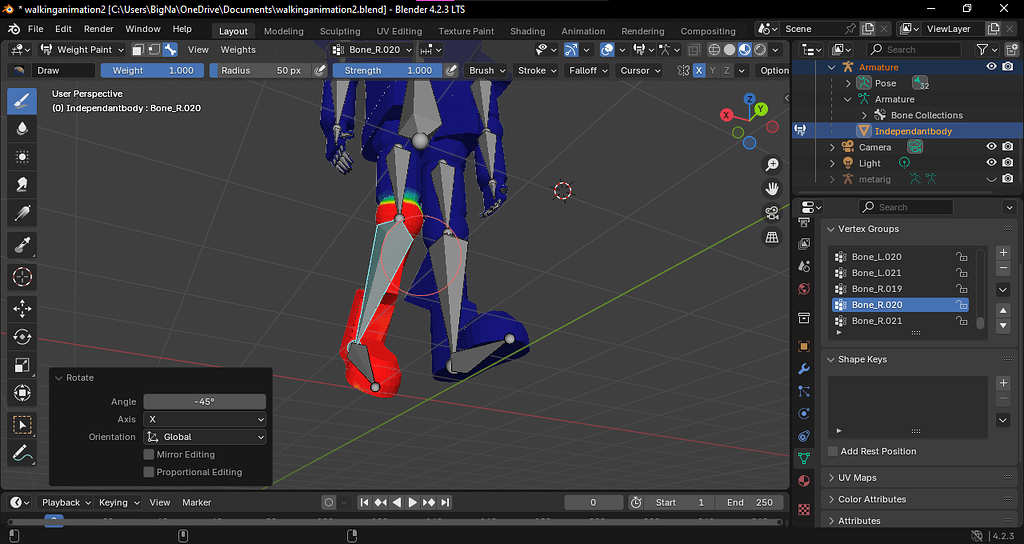Check the Add Rest Position option

coord(833,451)
